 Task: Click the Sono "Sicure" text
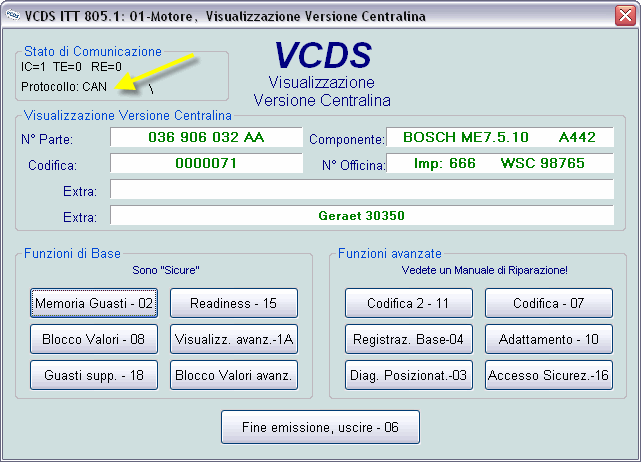[166, 270]
